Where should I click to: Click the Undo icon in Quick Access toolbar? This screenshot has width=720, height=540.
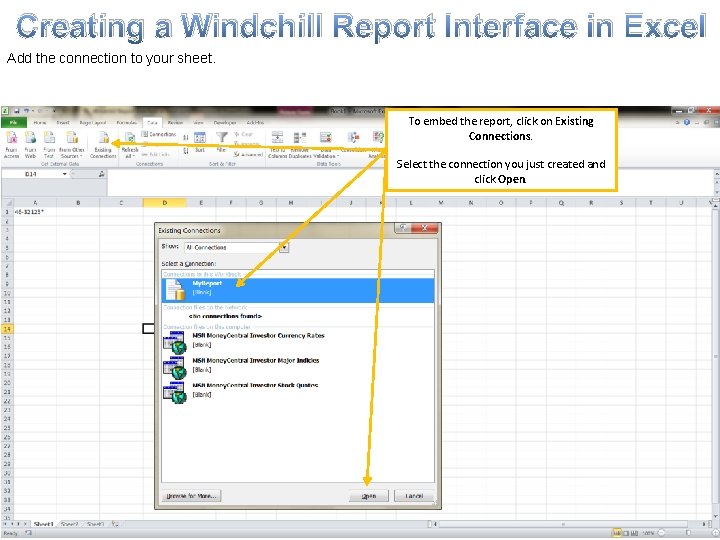27,111
